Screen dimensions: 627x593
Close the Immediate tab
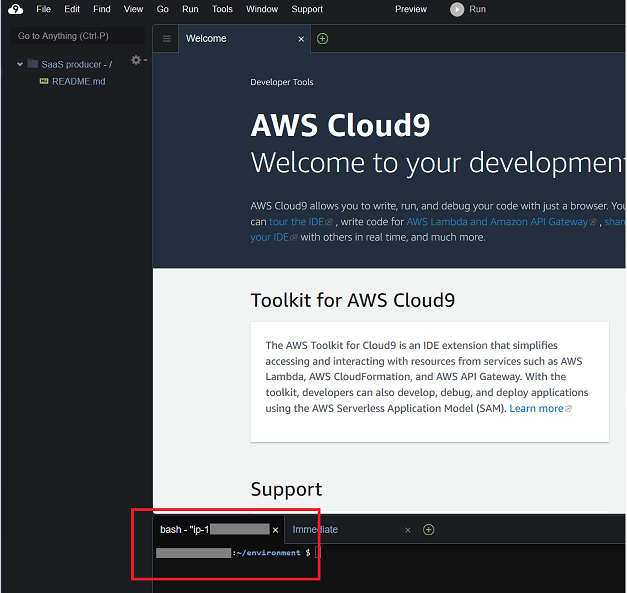(407, 530)
